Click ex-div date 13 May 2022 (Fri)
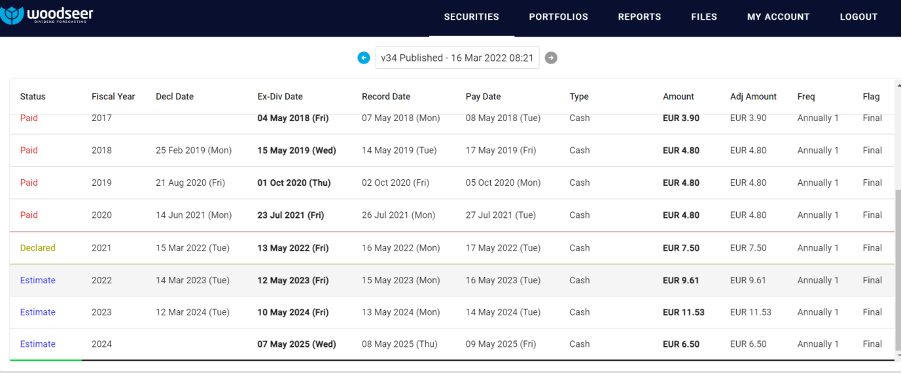The width and height of the screenshot is (902, 374). point(293,248)
